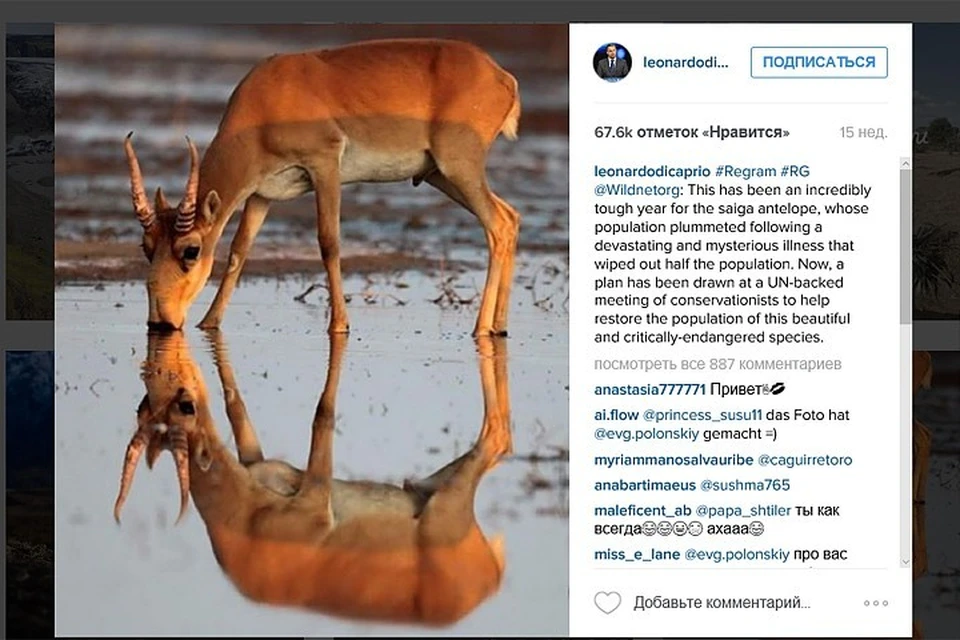Click the scrollbar down arrow in comments
This screenshot has width=960, height=640.
[x=906, y=562]
